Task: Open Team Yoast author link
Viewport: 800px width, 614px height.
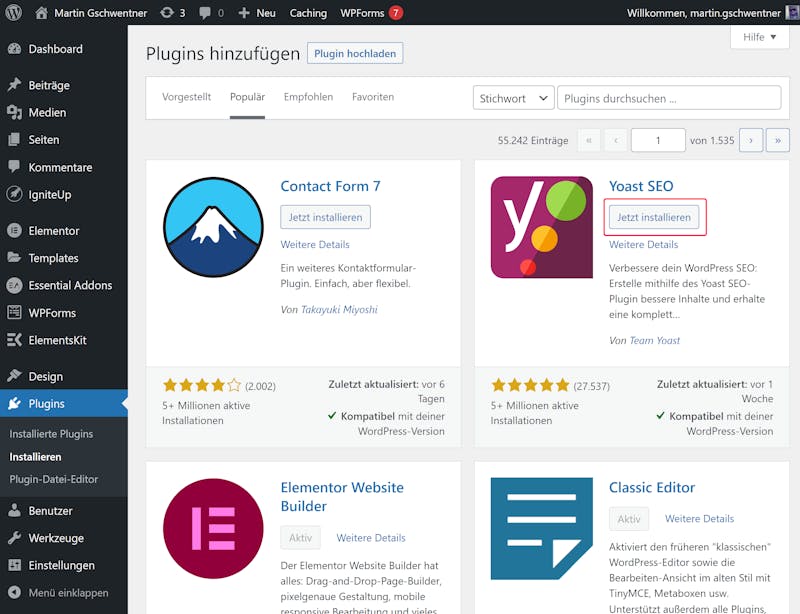Action: tap(655, 340)
